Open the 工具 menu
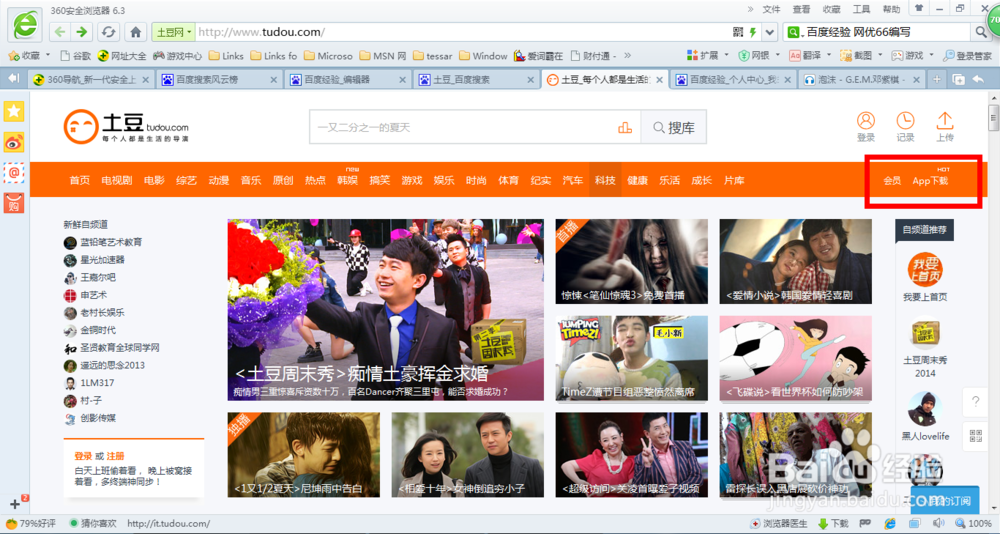The image size is (1000, 534). coord(861,9)
